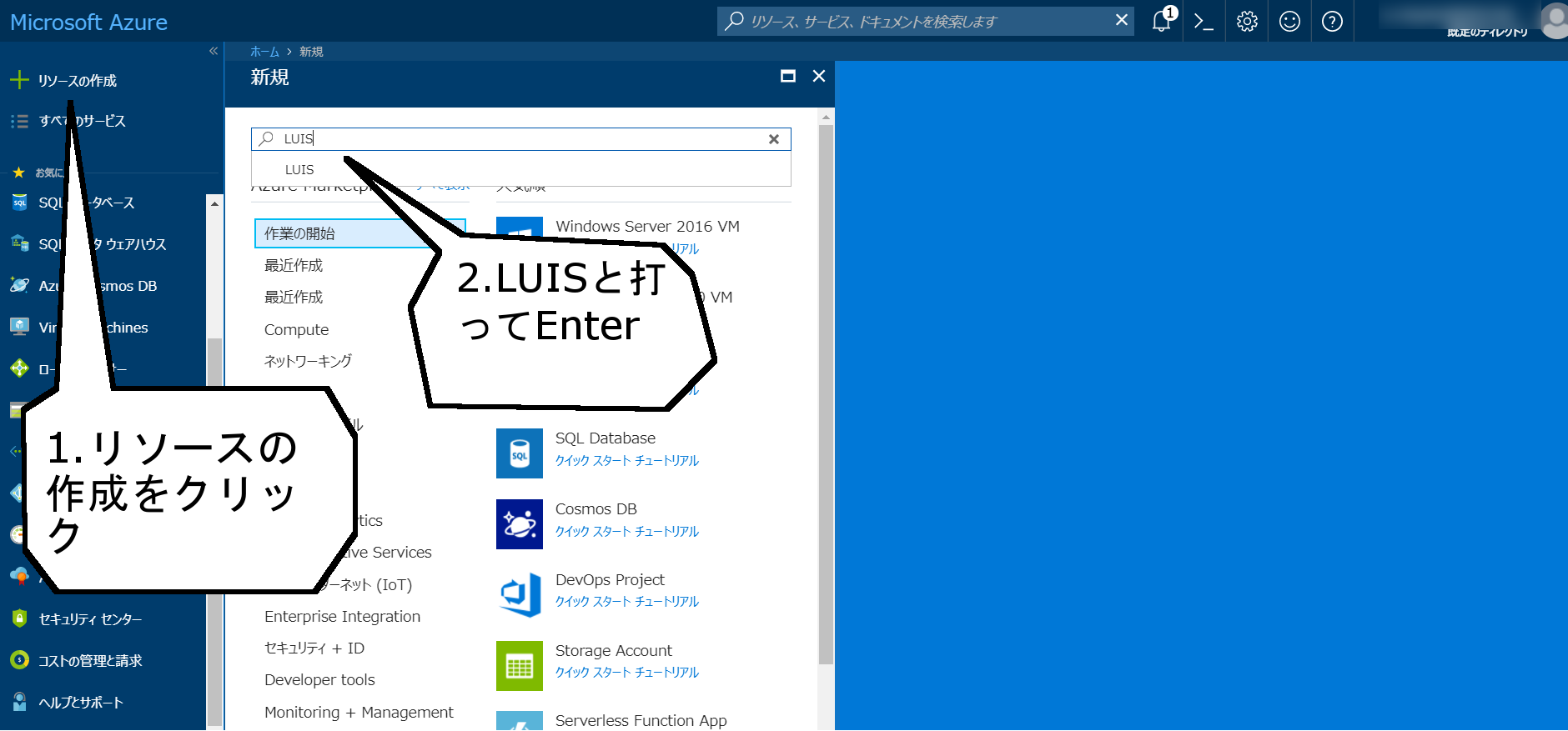Click the Cosmos DB tile icon
1568x731 pixels.
(x=519, y=524)
